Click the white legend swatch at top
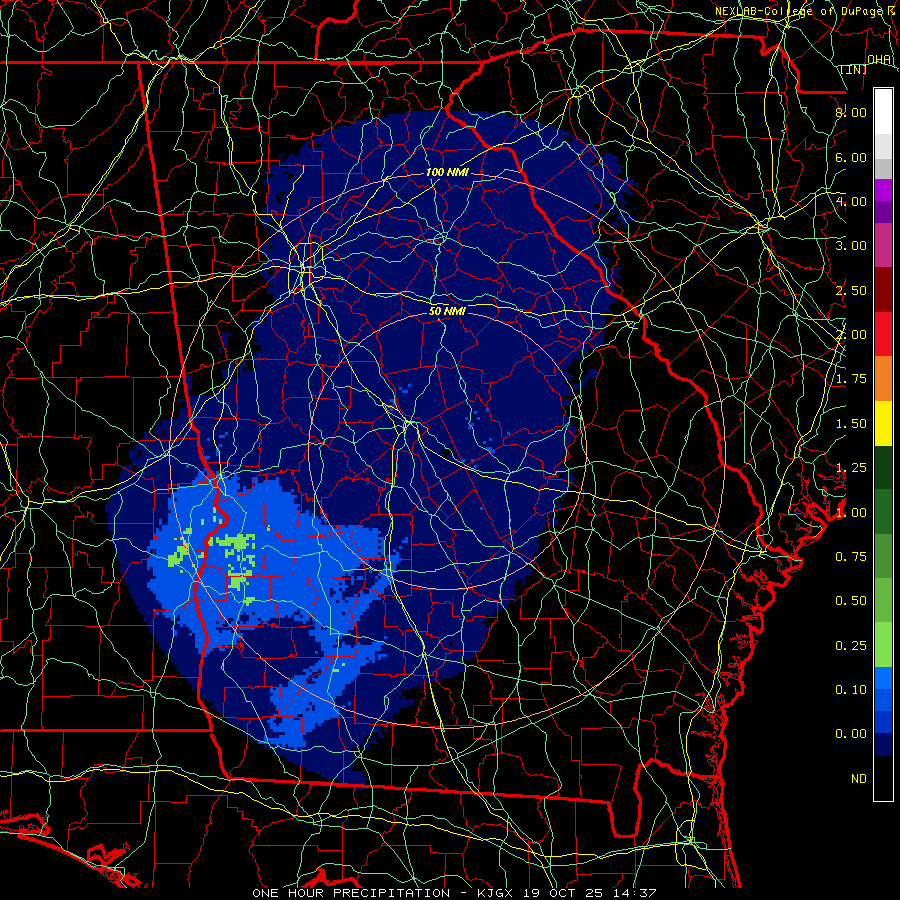 click(x=883, y=112)
